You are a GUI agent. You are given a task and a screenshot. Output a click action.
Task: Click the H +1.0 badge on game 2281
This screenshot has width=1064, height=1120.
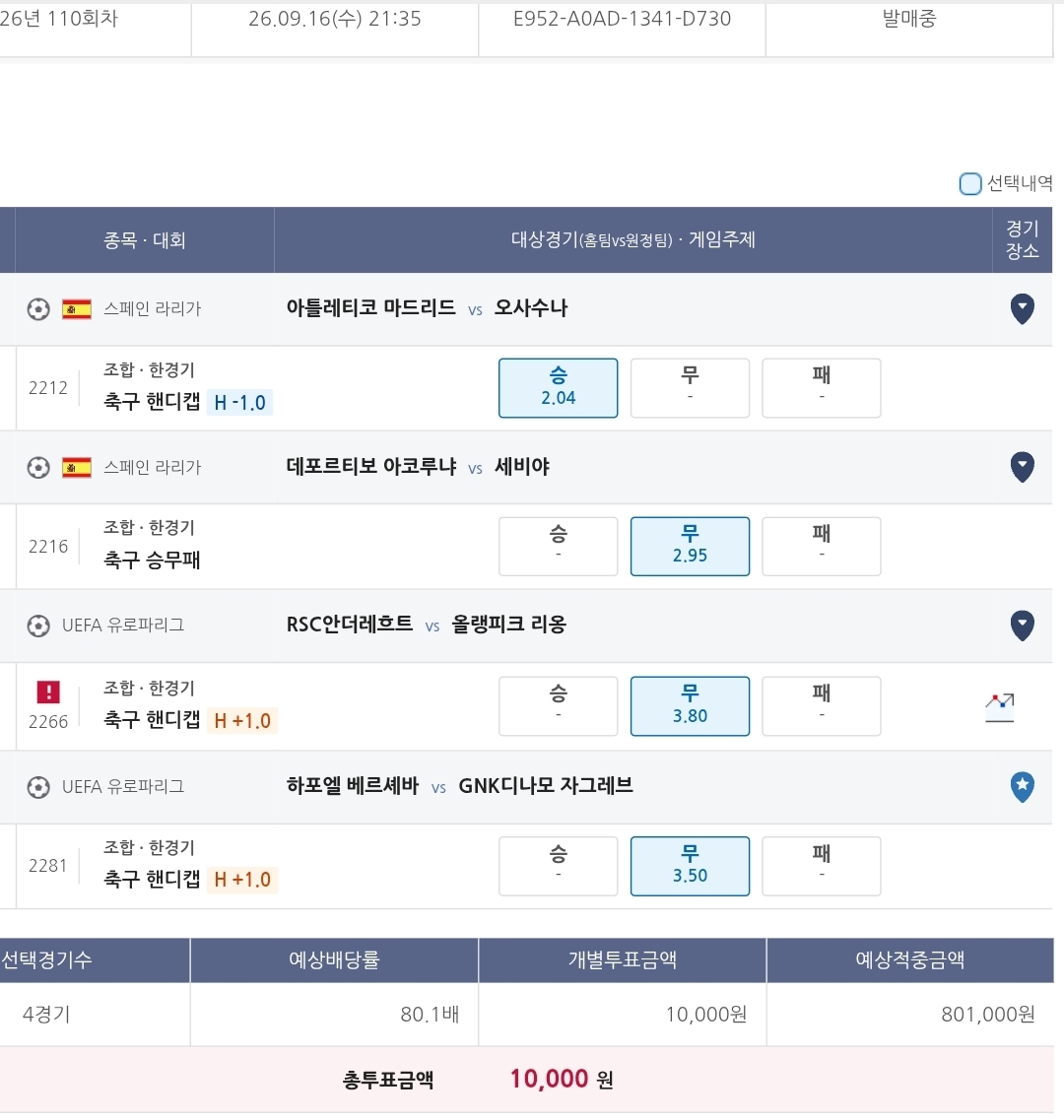[x=242, y=880]
